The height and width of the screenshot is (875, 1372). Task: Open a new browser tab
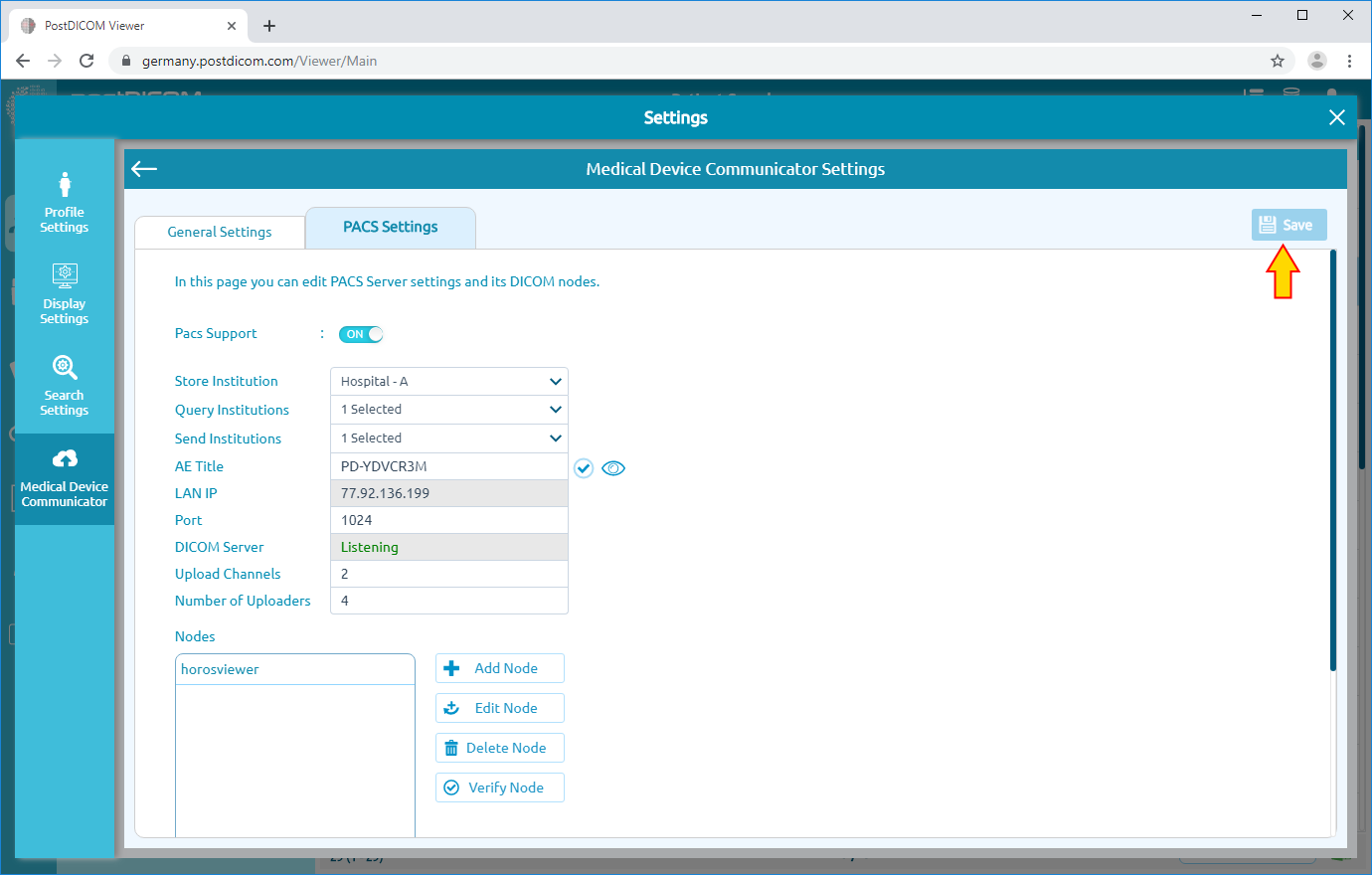tap(269, 26)
